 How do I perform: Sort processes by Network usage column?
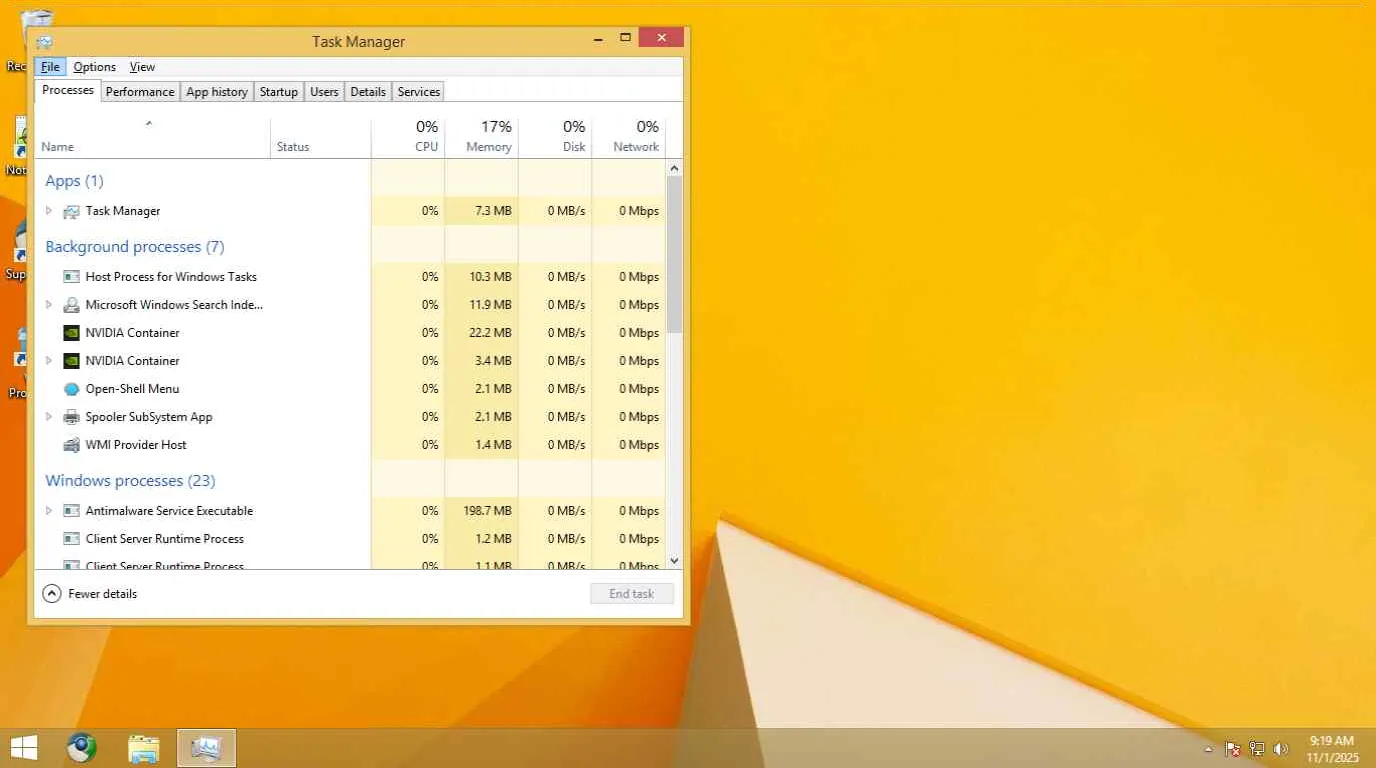(x=629, y=138)
